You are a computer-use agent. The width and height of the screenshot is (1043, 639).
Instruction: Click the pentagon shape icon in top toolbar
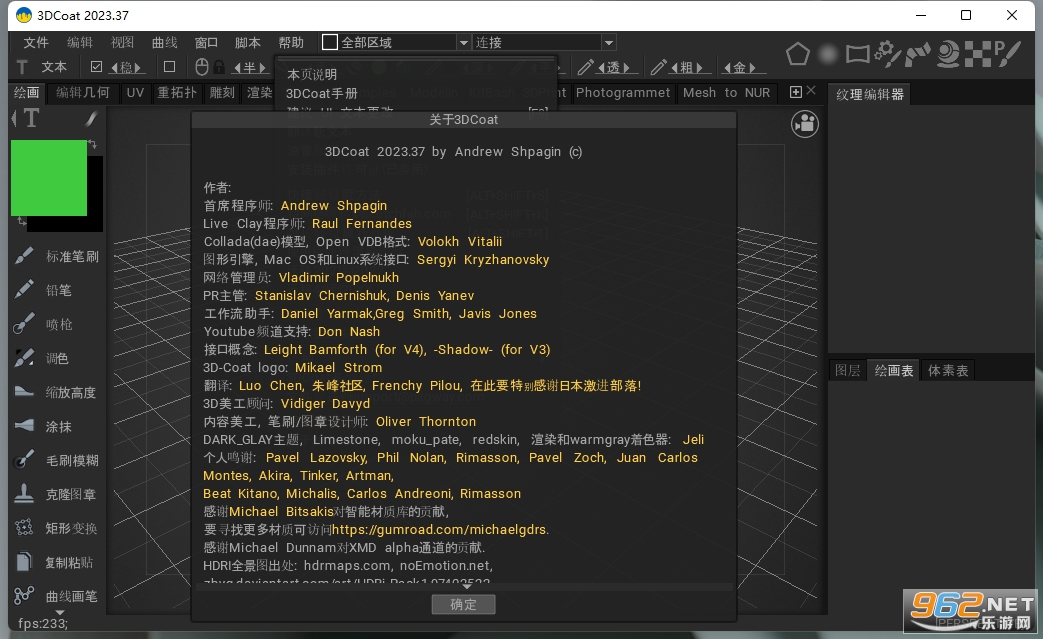click(798, 54)
